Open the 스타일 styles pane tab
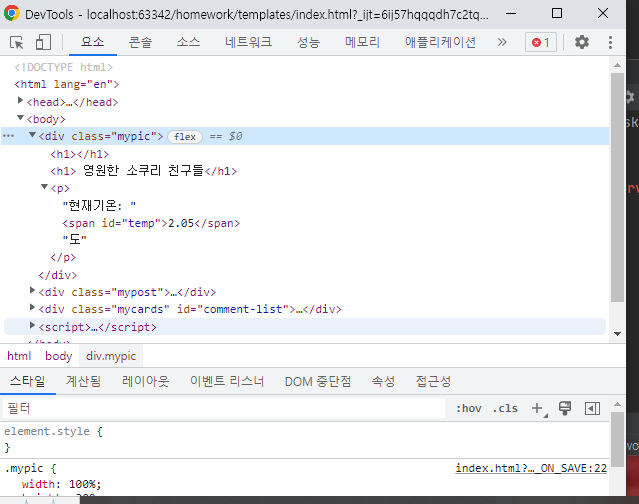This screenshot has width=639, height=504. (x=28, y=381)
